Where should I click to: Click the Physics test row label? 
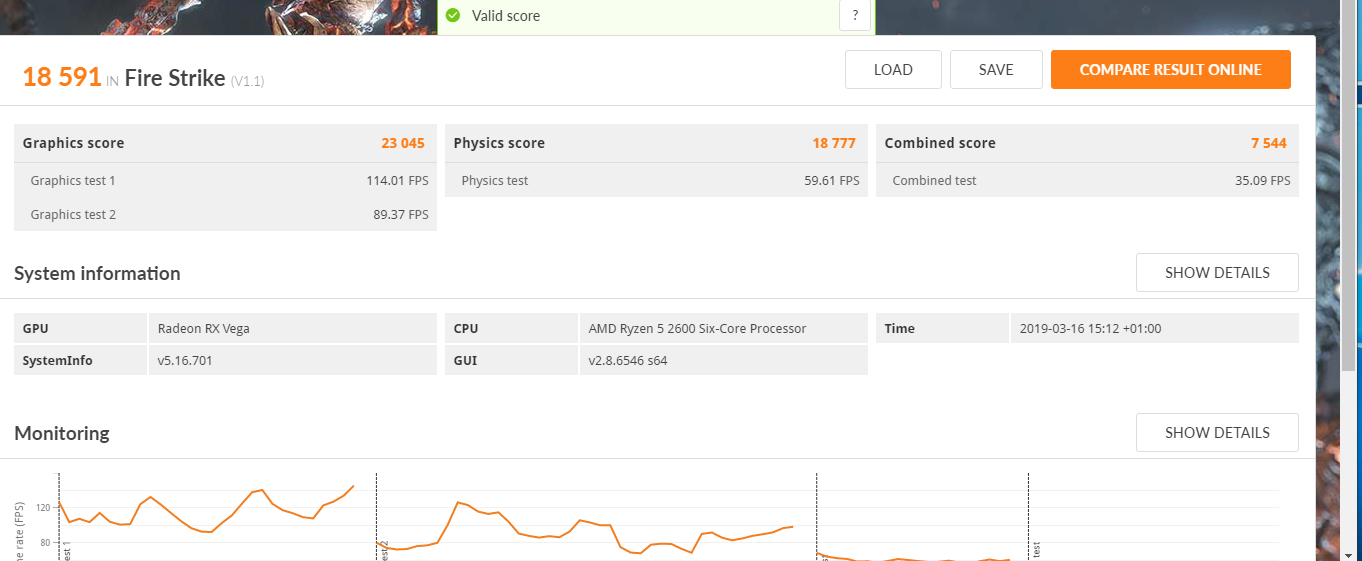[495, 181]
